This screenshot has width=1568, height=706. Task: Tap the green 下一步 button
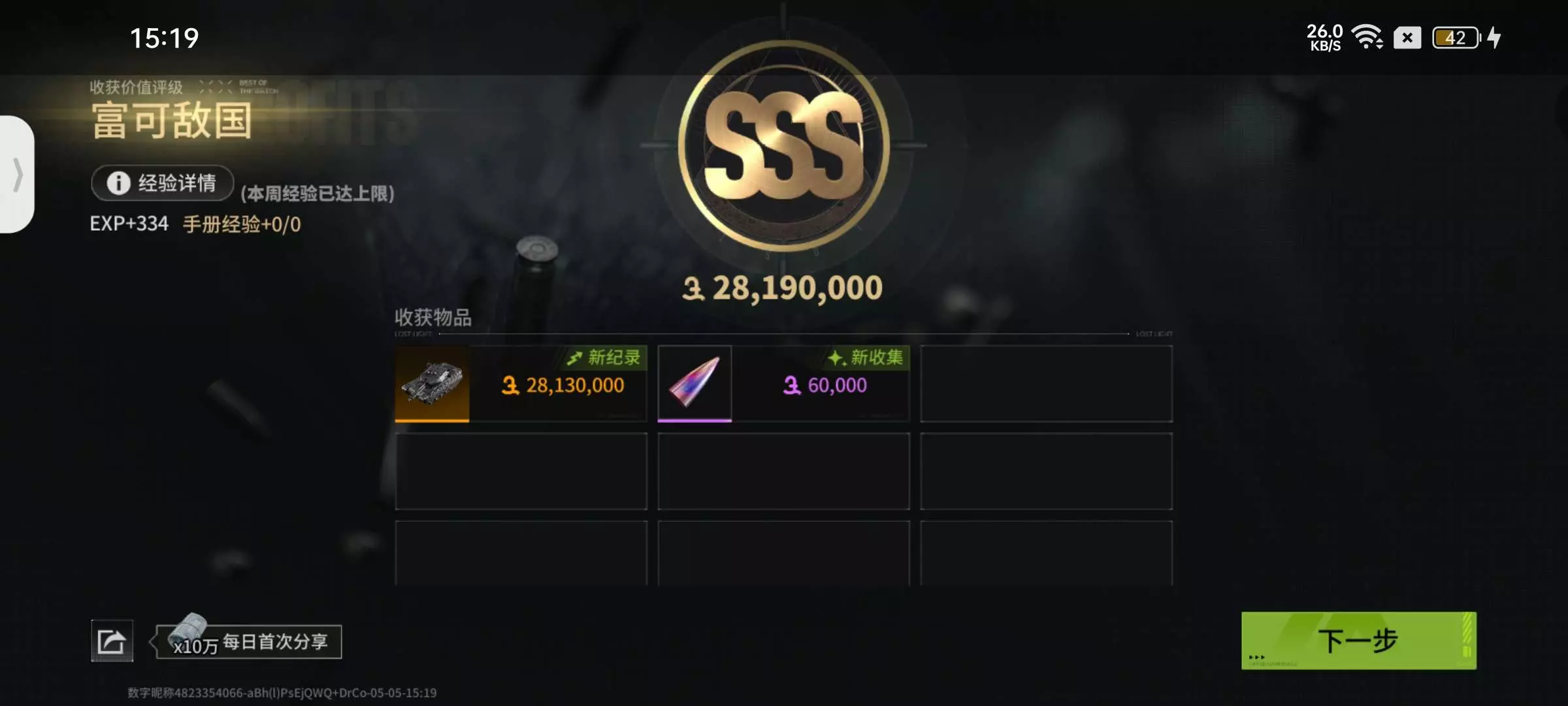pyautogui.click(x=1358, y=641)
